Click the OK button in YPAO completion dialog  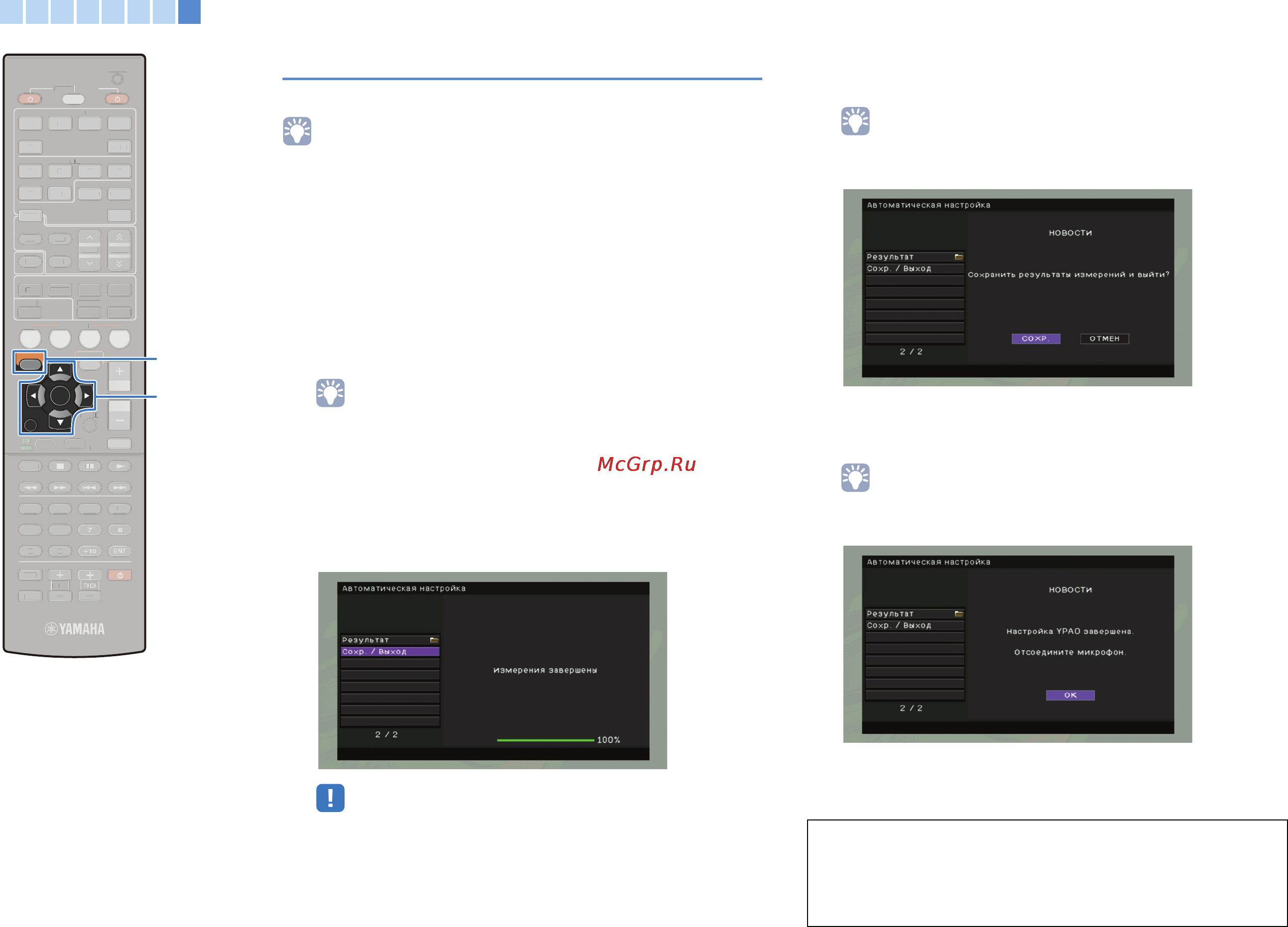[1070, 695]
